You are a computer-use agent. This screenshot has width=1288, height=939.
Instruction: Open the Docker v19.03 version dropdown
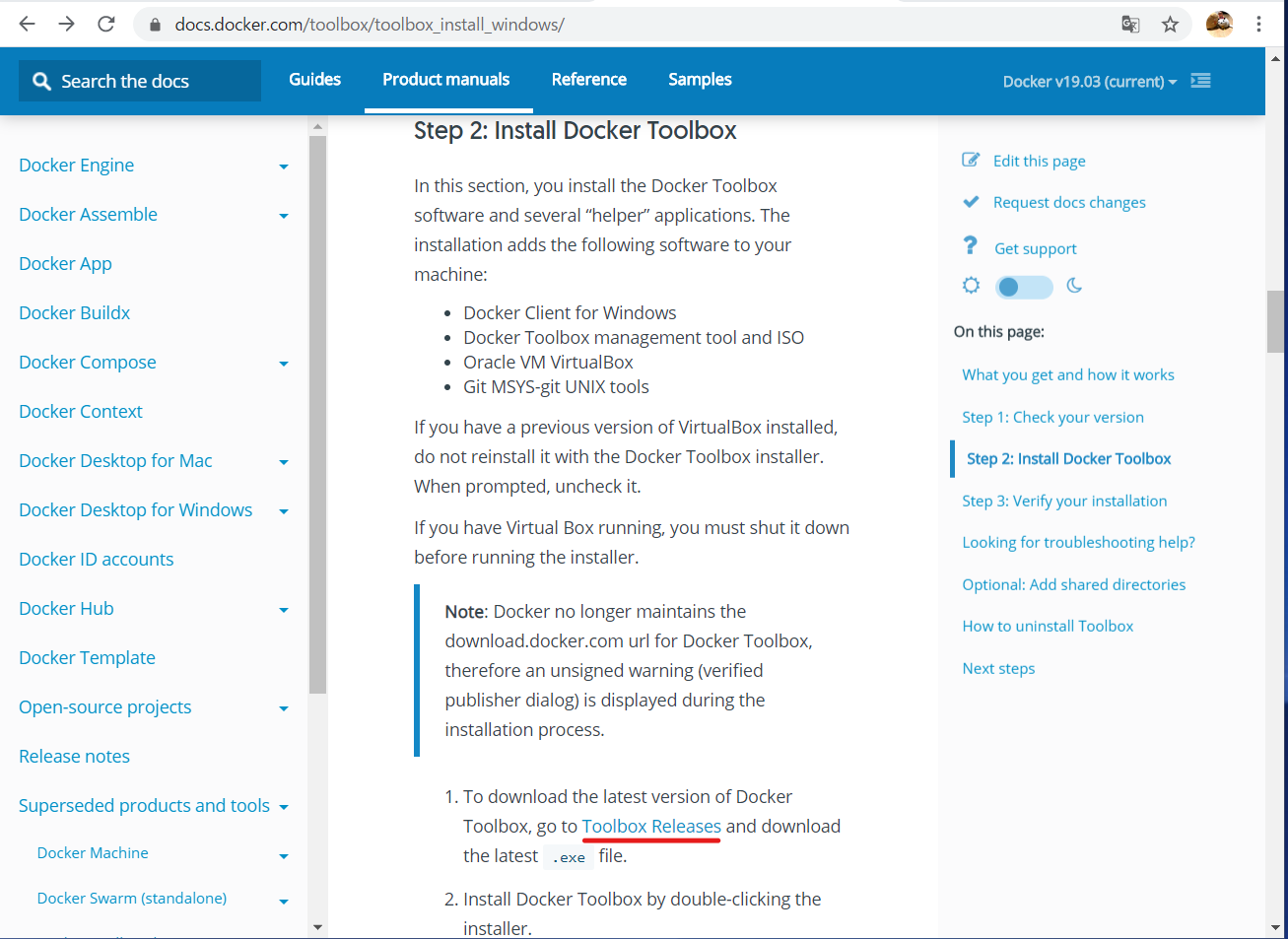pyautogui.click(x=1089, y=82)
